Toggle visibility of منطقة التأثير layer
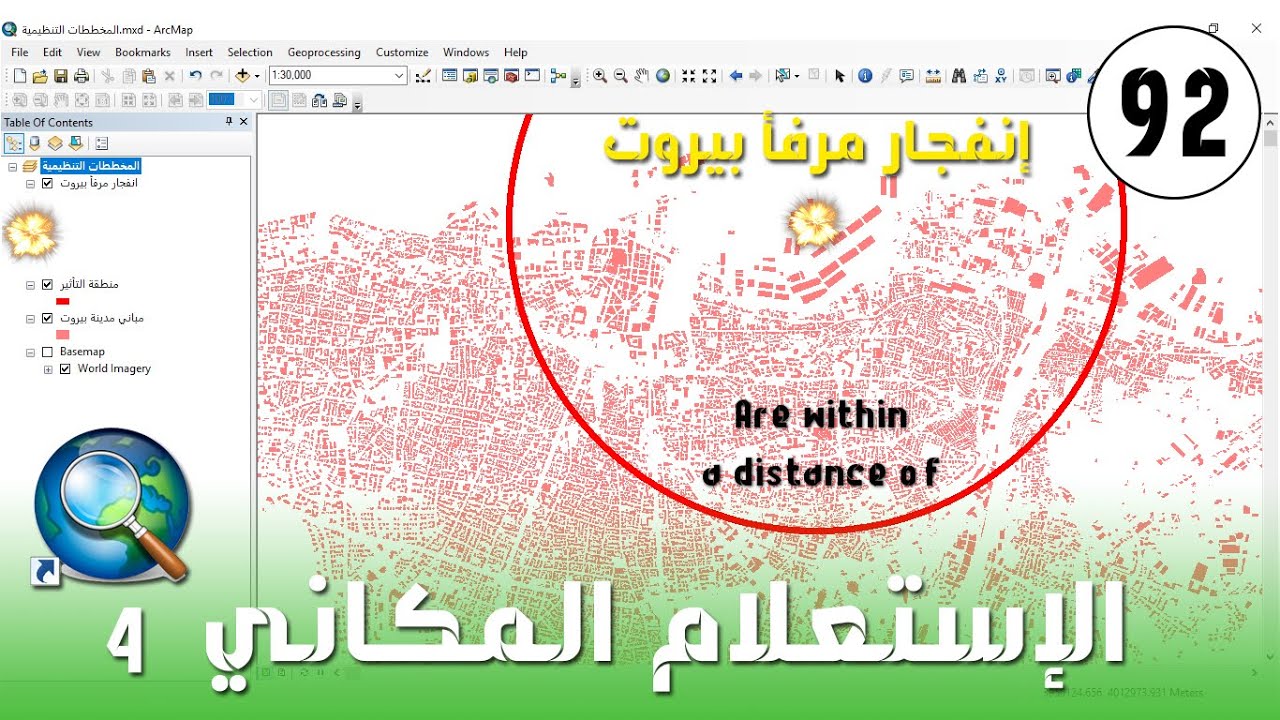The image size is (1280, 720). [47, 285]
